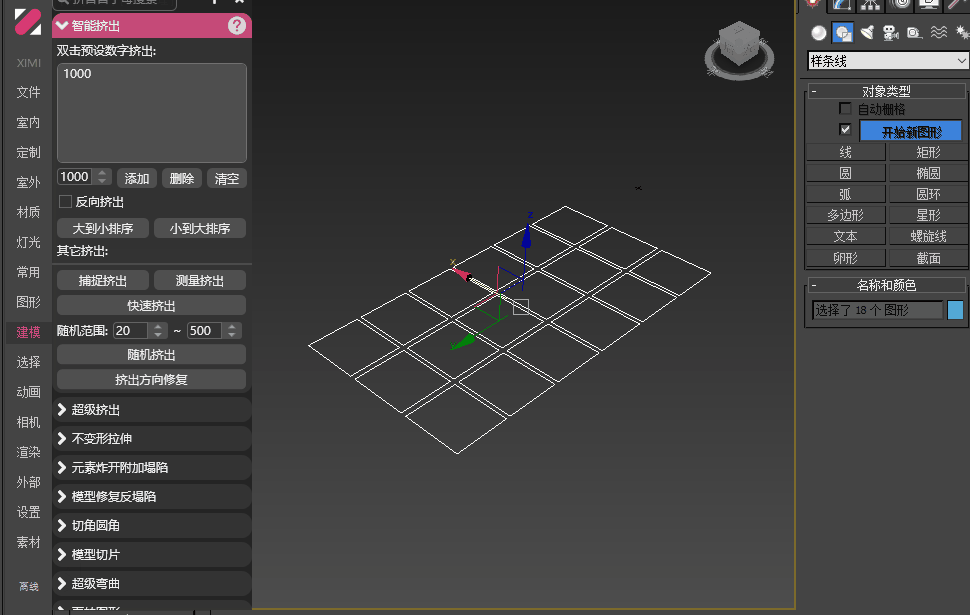
Task: Select the Geometry category sphere icon
Action: (x=818, y=33)
